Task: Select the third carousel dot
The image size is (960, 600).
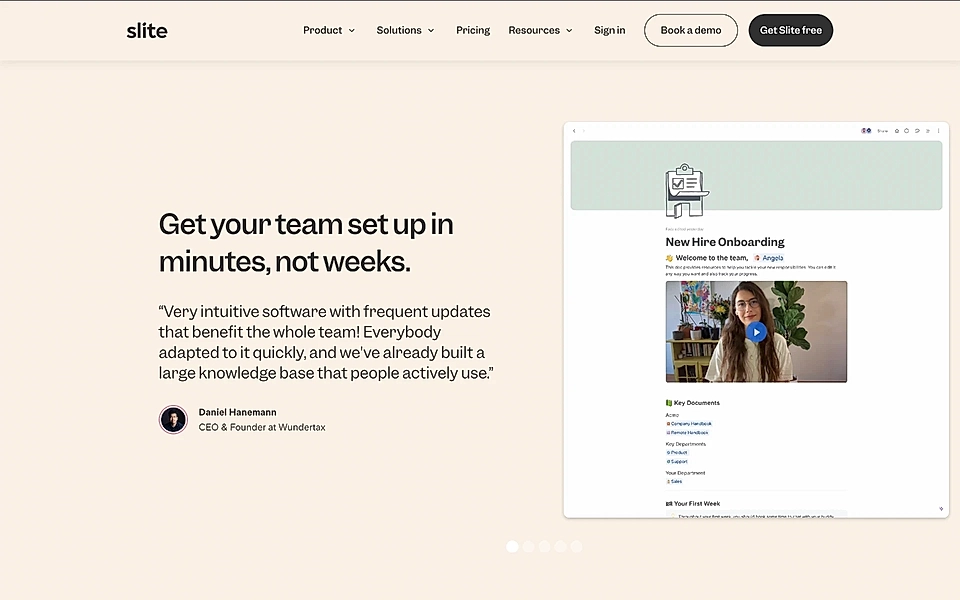Action: pos(544,546)
